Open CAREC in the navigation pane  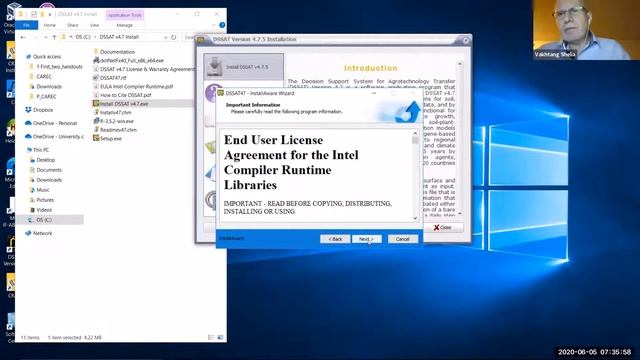44,77
